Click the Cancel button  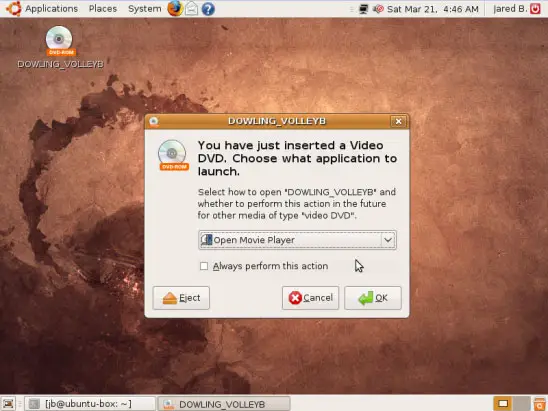pyautogui.click(x=310, y=298)
